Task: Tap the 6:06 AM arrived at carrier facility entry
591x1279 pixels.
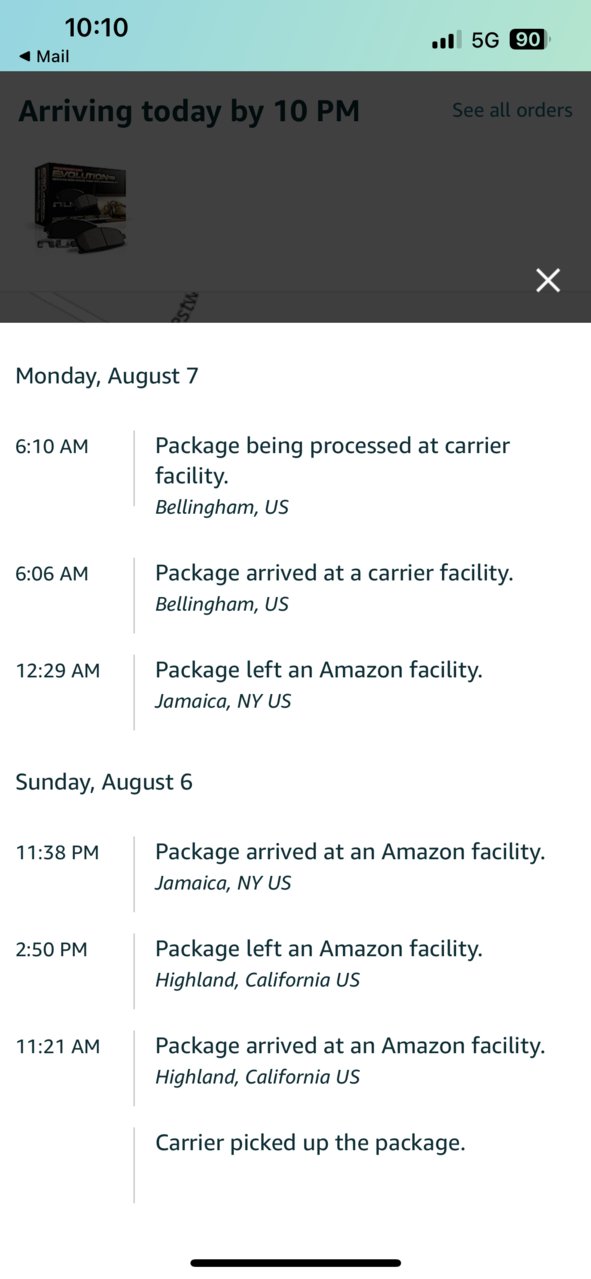Action: coord(295,588)
